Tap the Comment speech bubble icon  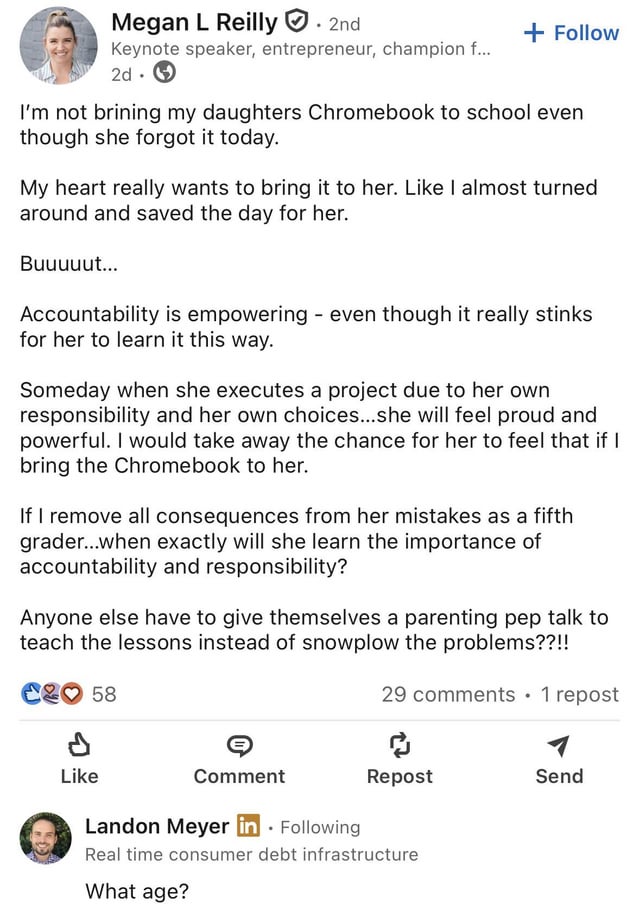(x=239, y=745)
